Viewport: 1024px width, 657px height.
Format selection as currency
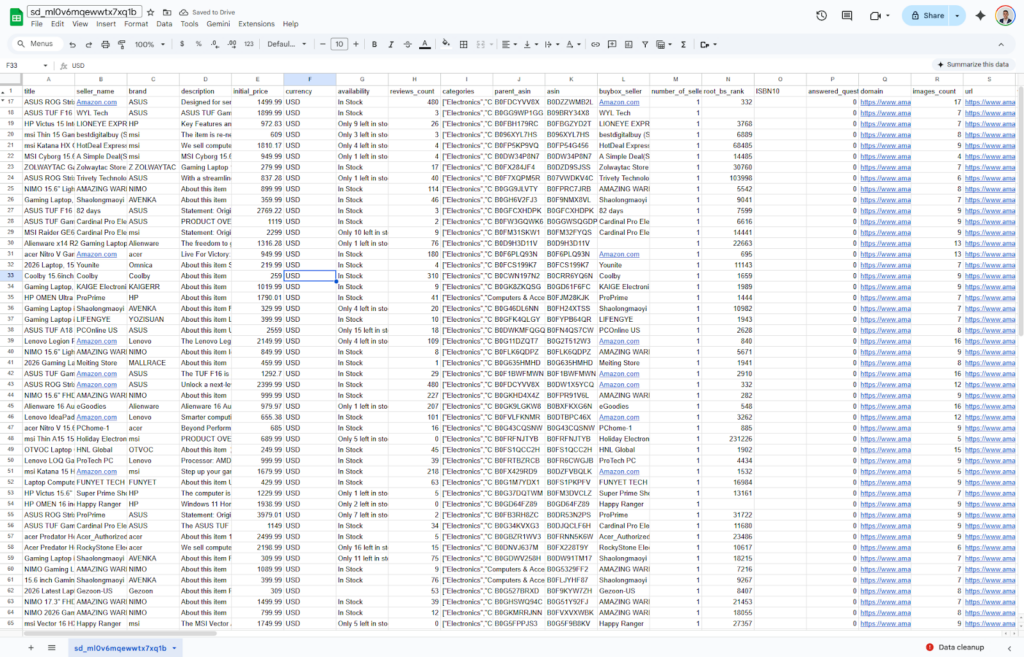(182, 44)
